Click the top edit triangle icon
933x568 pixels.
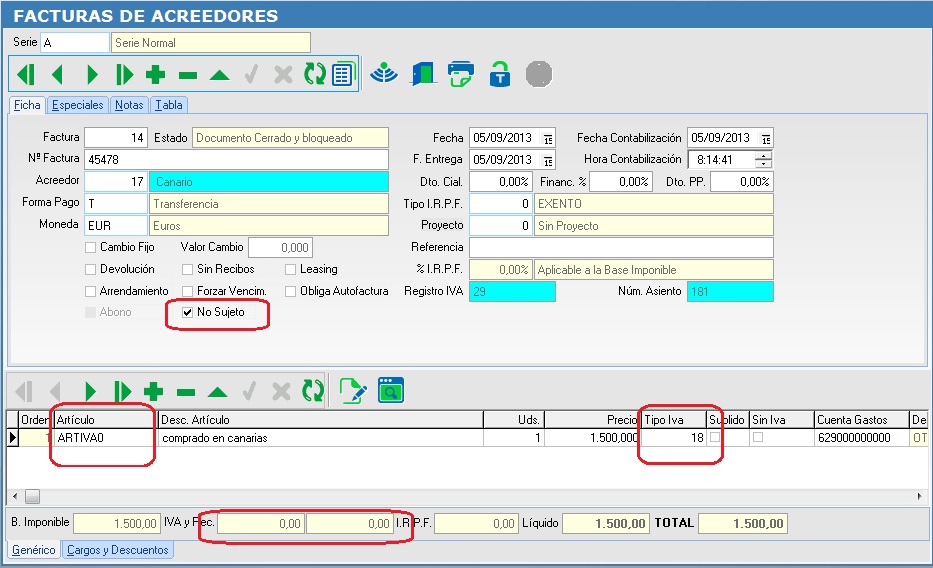coord(220,76)
